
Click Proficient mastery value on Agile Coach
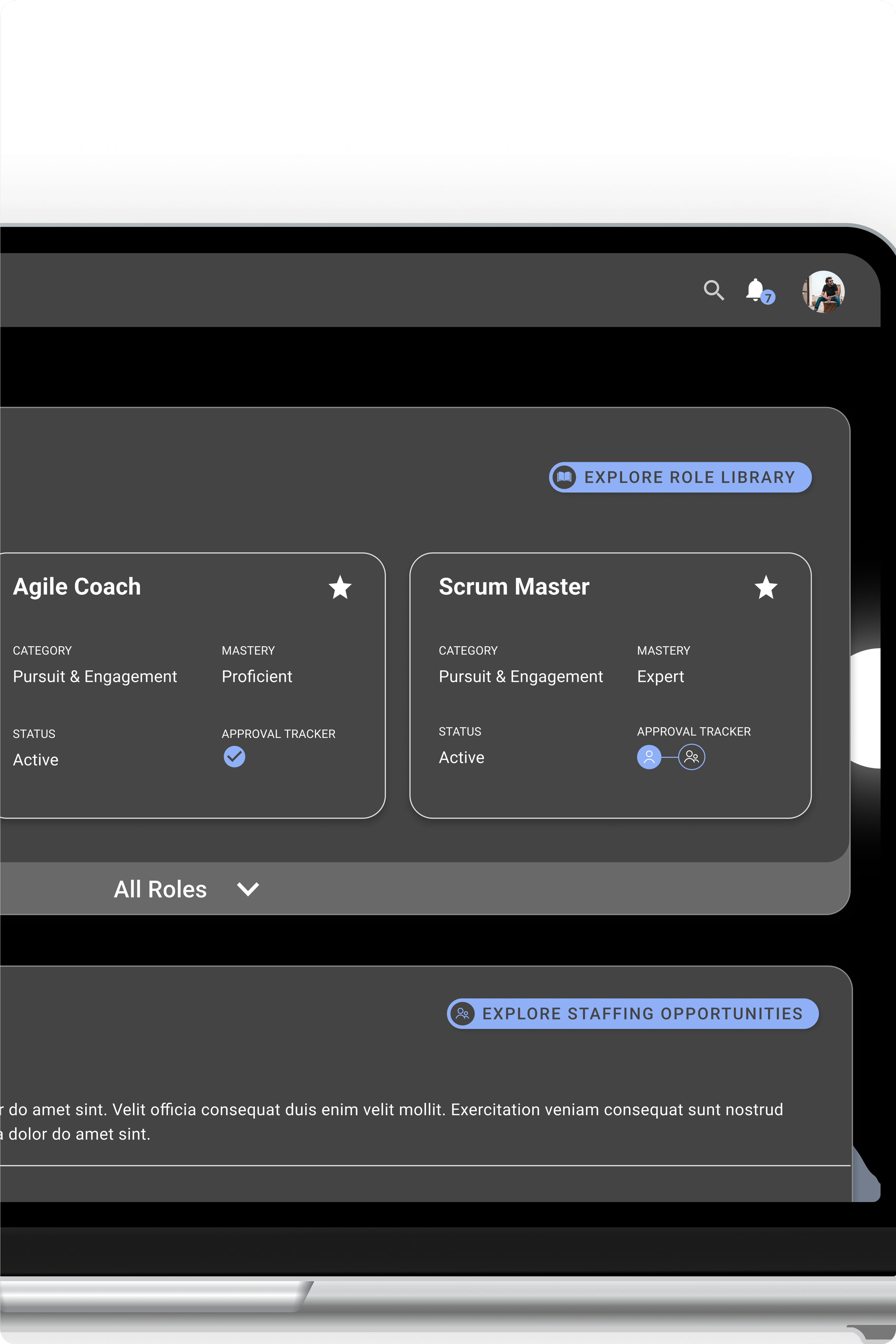[257, 676]
